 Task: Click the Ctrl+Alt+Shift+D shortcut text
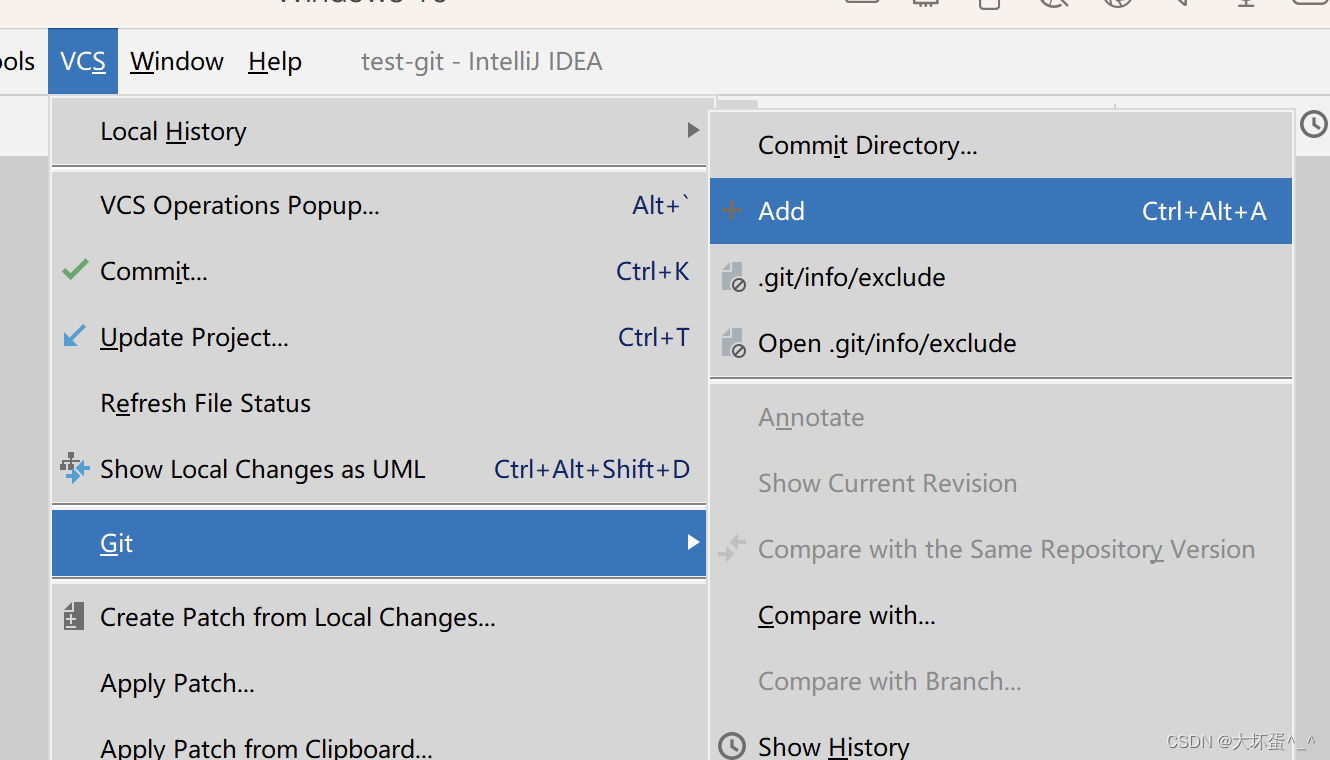(x=592, y=470)
